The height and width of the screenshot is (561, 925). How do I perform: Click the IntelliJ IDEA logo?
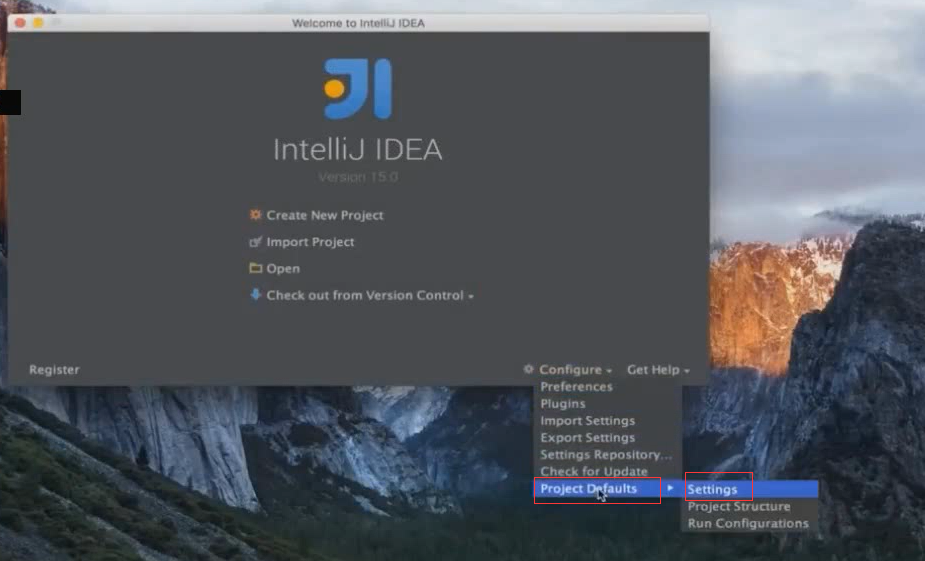pyautogui.click(x=357, y=88)
